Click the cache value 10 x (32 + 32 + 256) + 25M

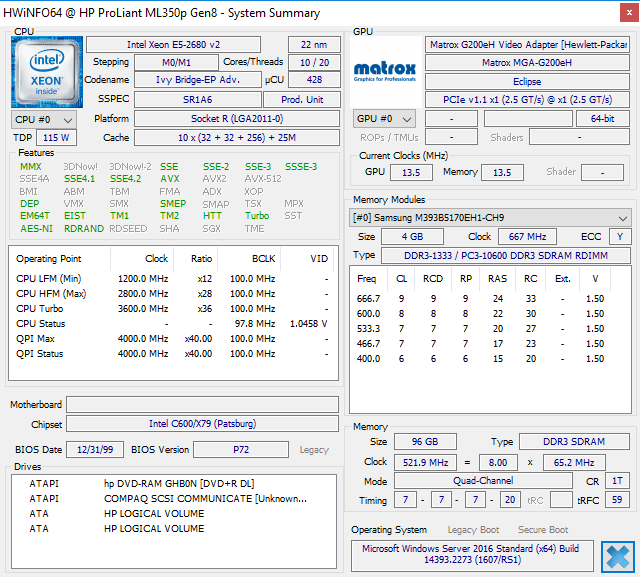click(237, 138)
